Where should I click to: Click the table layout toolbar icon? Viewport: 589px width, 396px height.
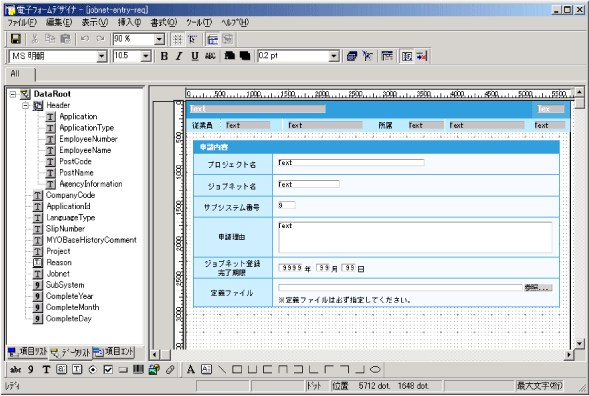(x=387, y=56)
